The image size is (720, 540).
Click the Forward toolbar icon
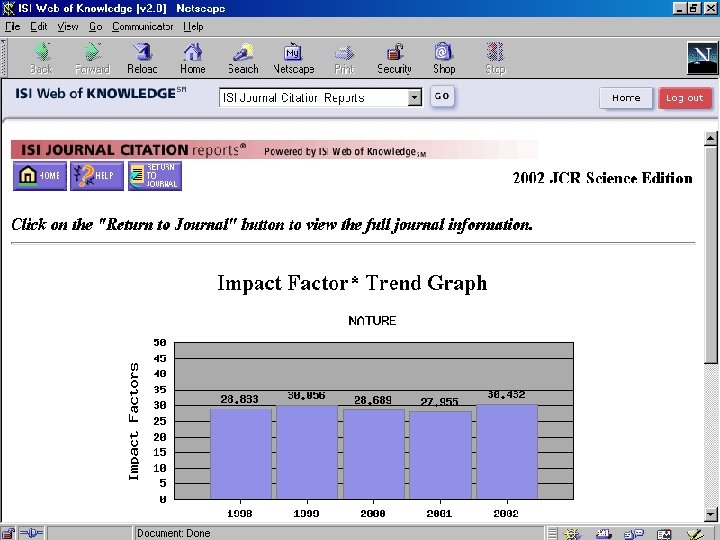pyautogui.click(x=92, y=58)
